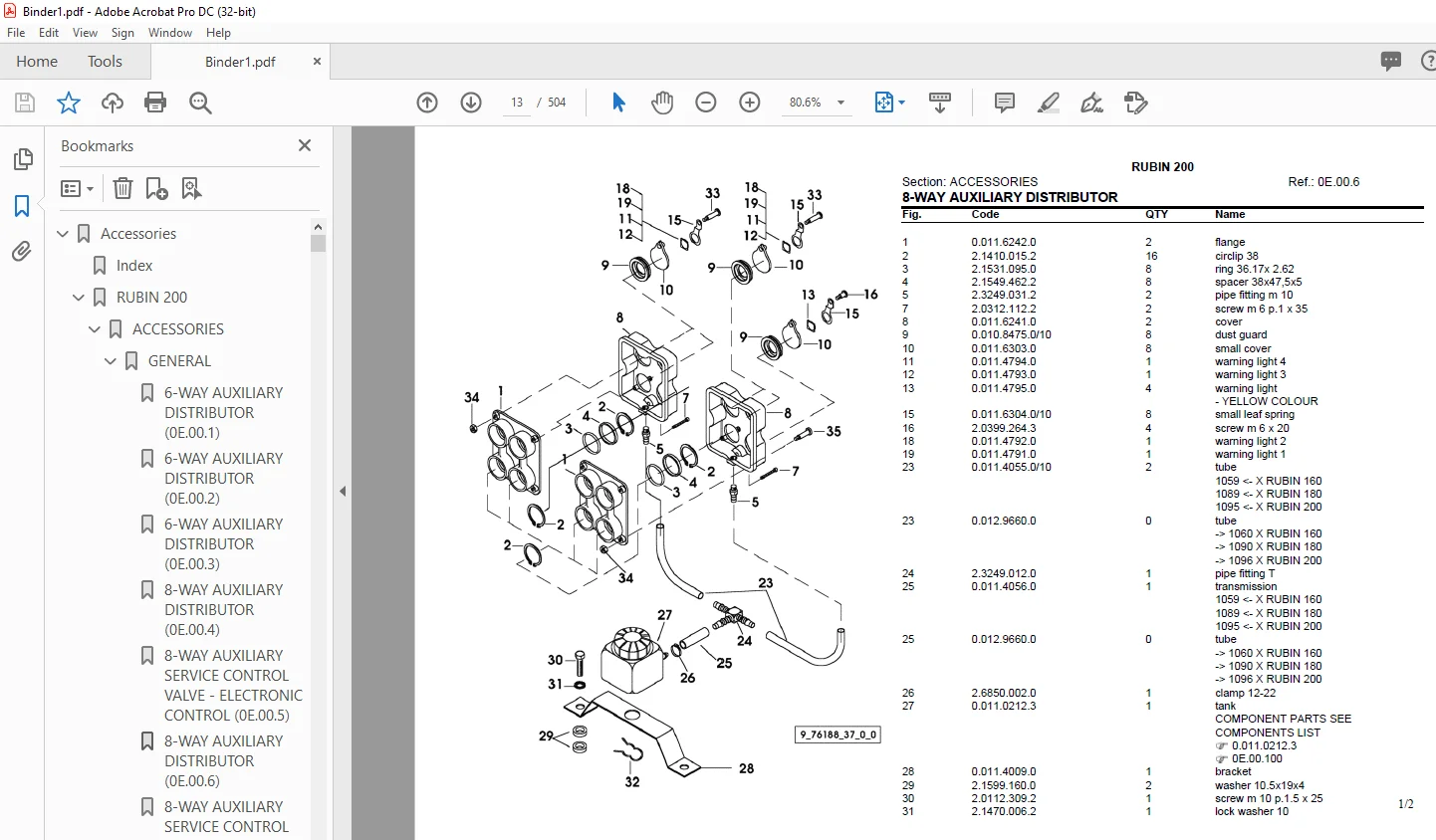Select the Binder1.pdf document tab
1436x840 pixels.
(x=240, y=62)
